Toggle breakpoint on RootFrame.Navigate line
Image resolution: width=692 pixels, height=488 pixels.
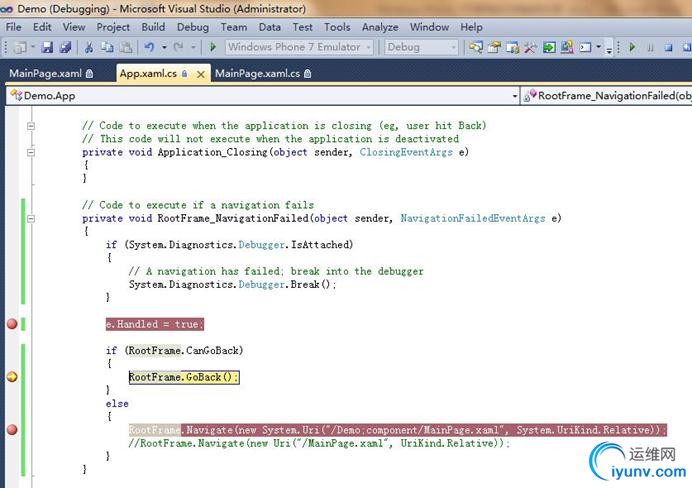12,430
